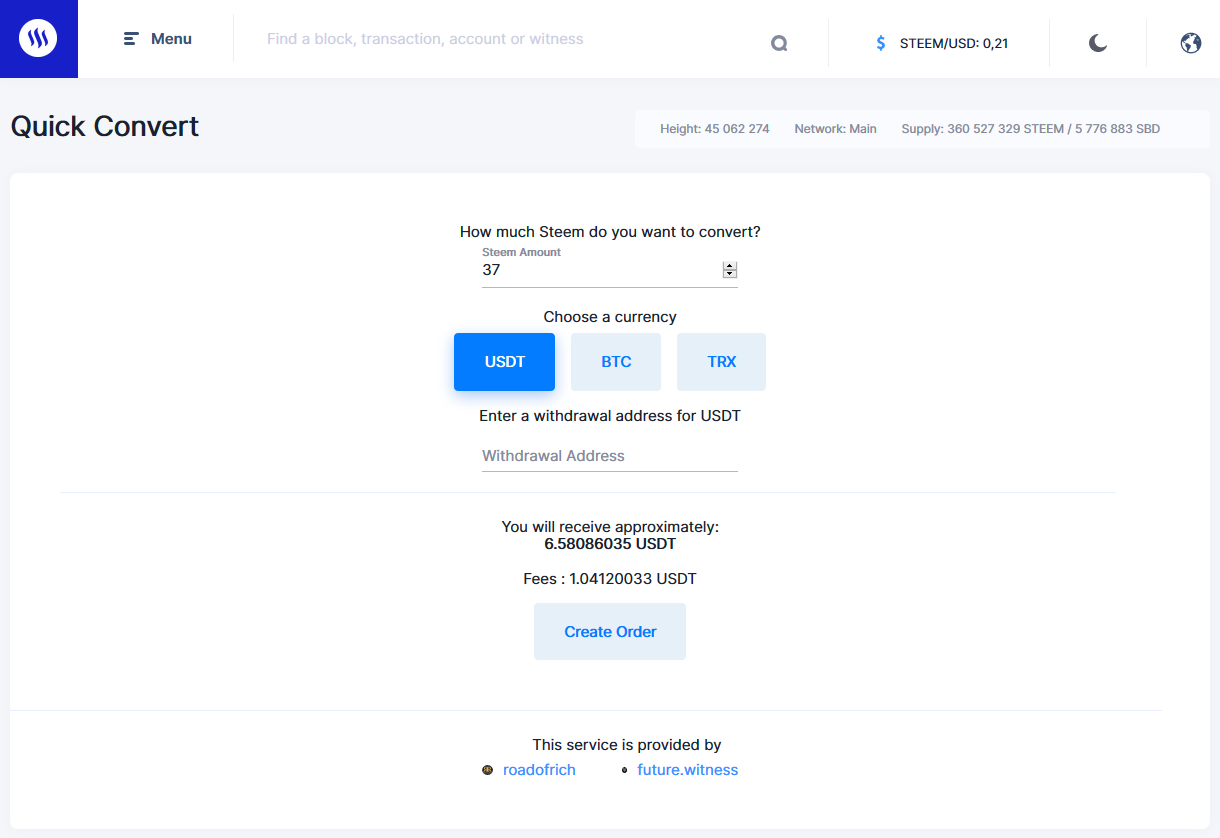The width and height of the screenshot is (1220, 838).
Task: Choose BTC as the currency
Action: [616, 362]
